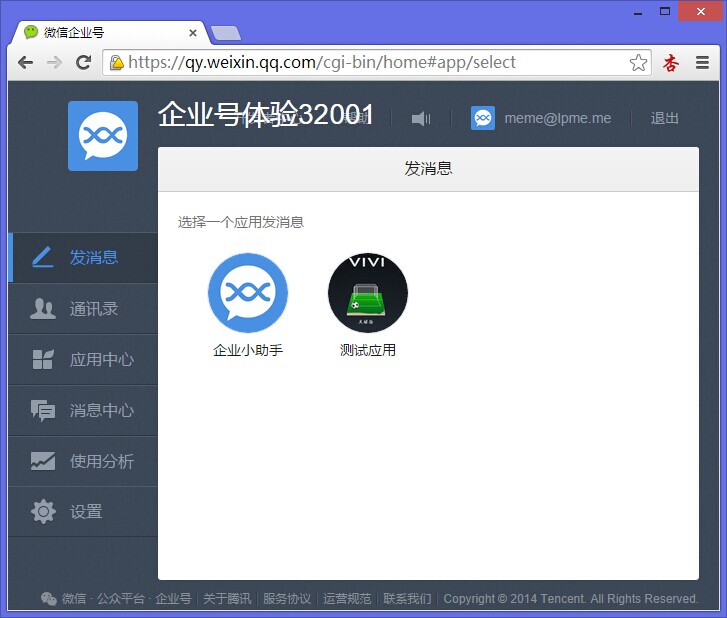Open the 关于腾讯 footer link
The image size is (727, 618).
pos(227,599)
